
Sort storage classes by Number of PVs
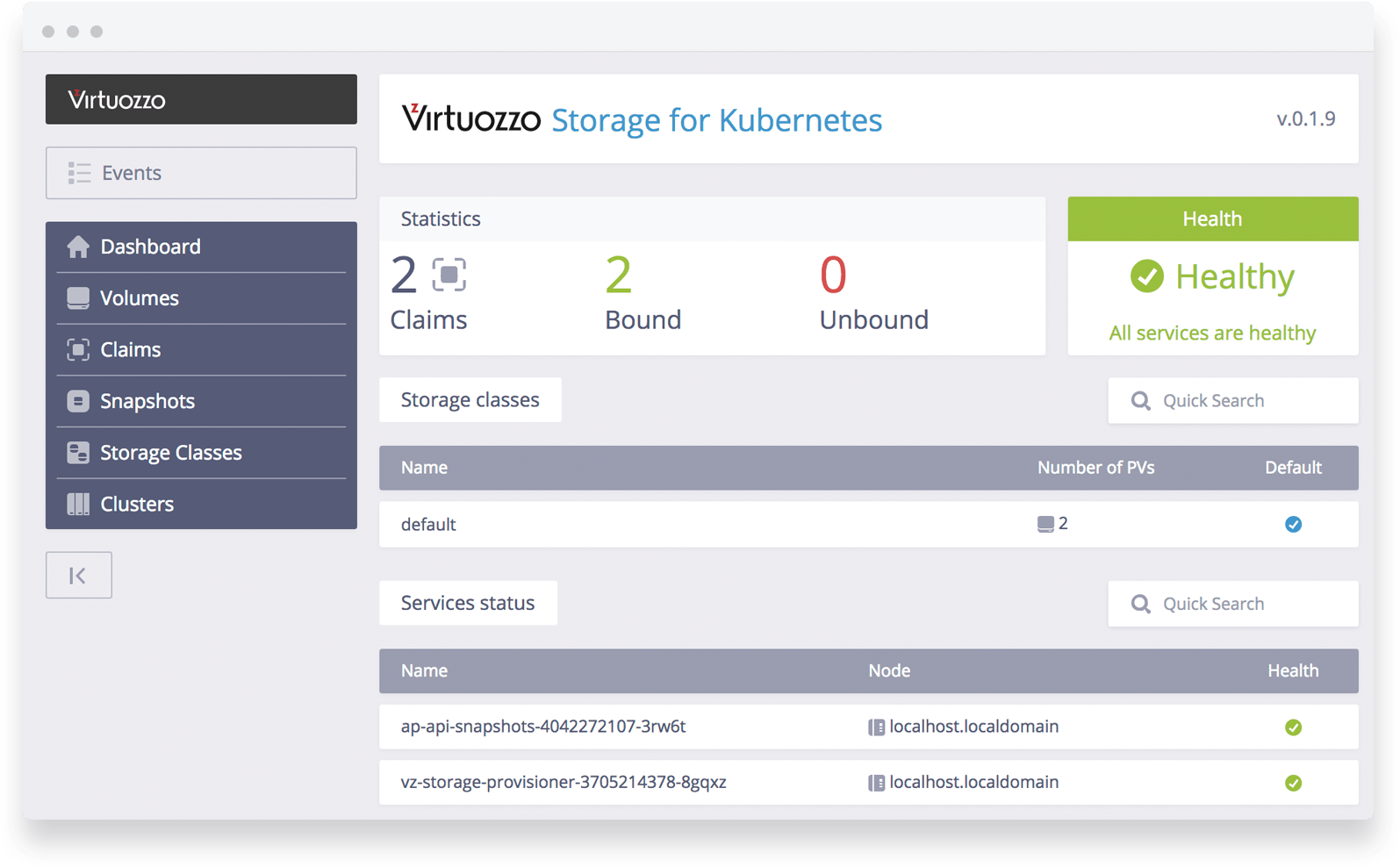click(1095, 468)
